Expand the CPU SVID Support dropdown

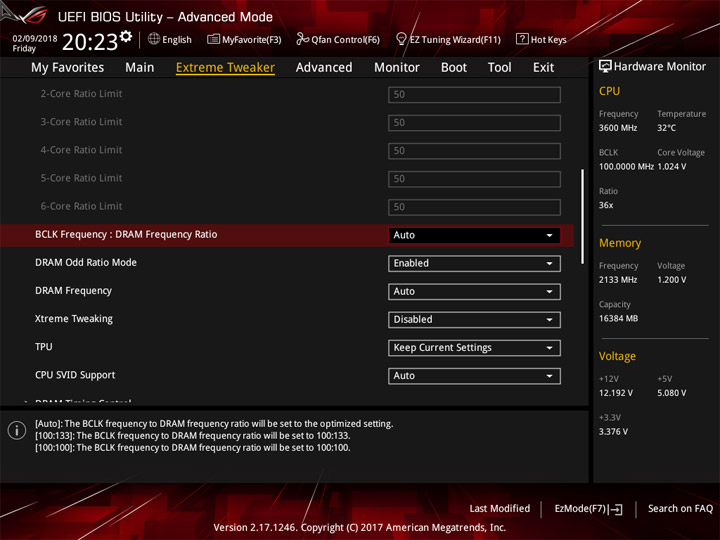click(x=474, y=376)
